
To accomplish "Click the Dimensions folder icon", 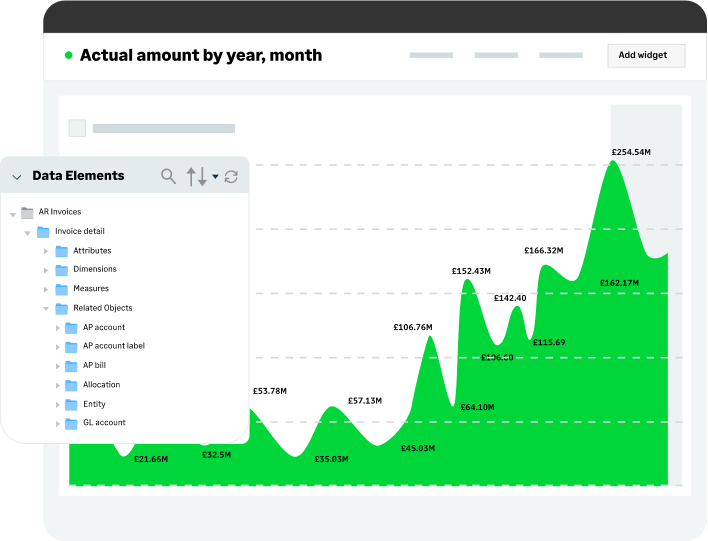I will click(x=61, y=270).
